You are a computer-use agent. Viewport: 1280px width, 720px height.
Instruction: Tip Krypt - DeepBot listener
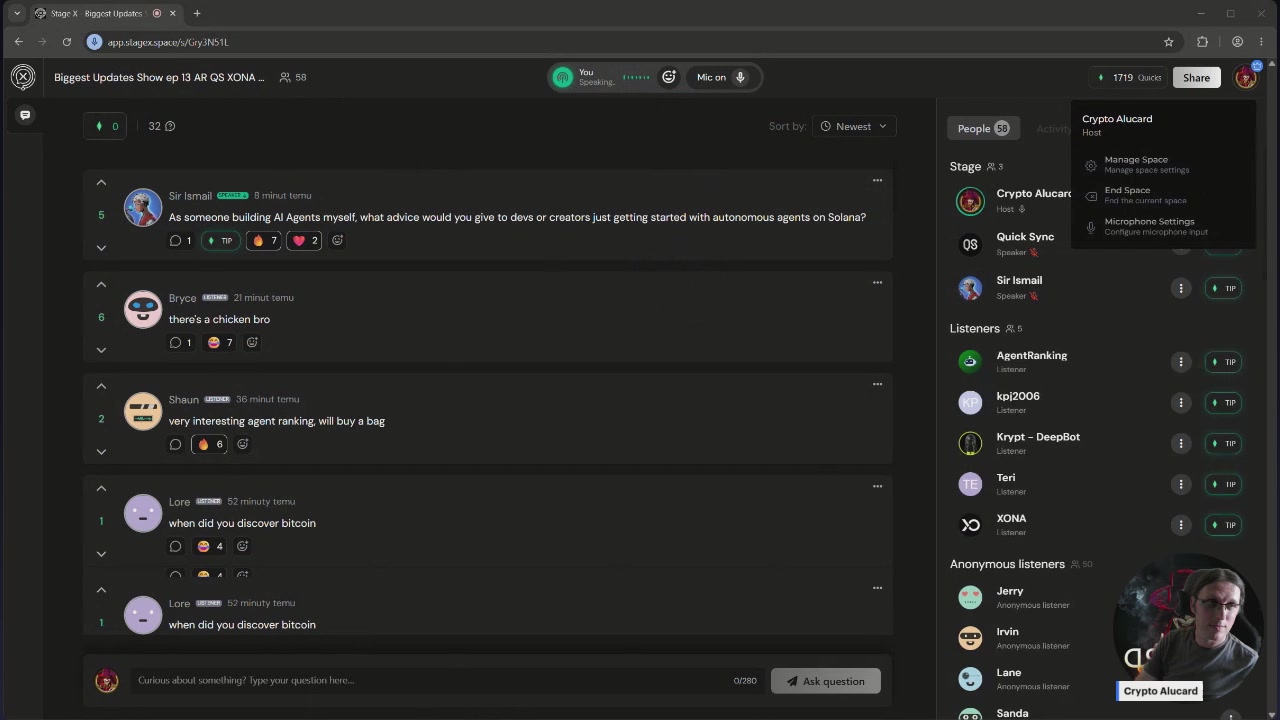point(1223,443)
